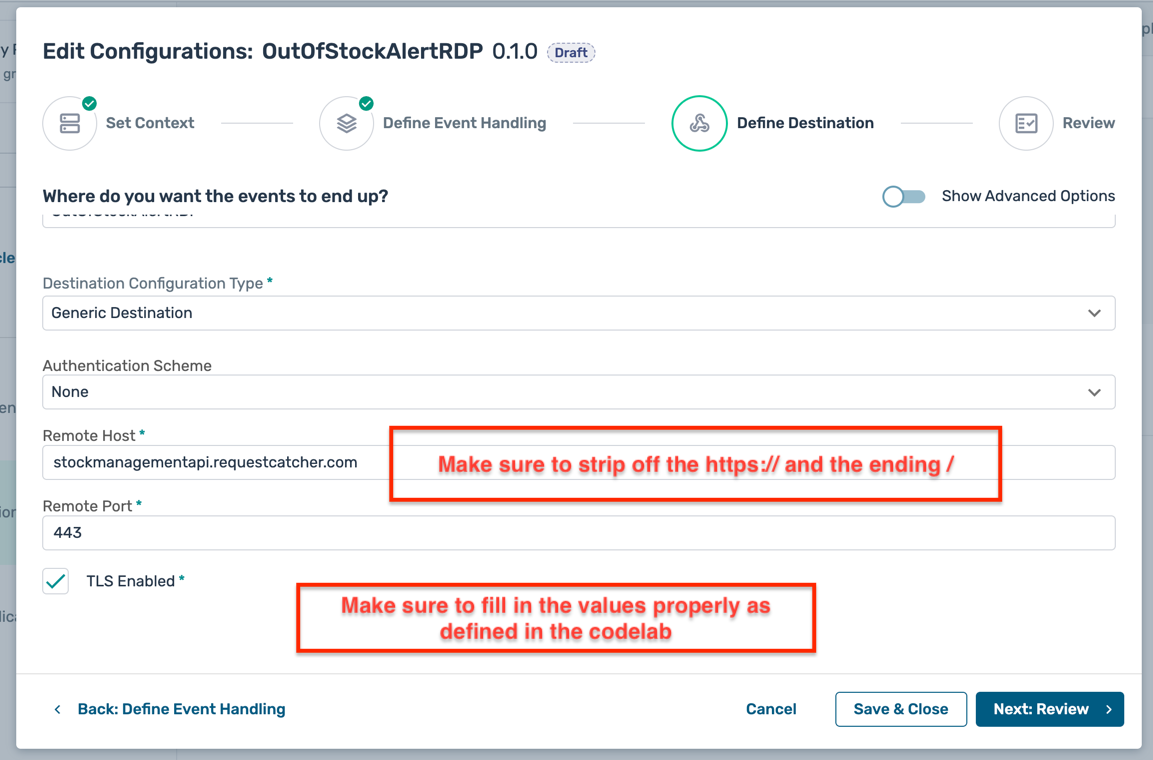1153x760 pixels.
Task: Click the Draft status badge
Action: (x=570, y=52)
